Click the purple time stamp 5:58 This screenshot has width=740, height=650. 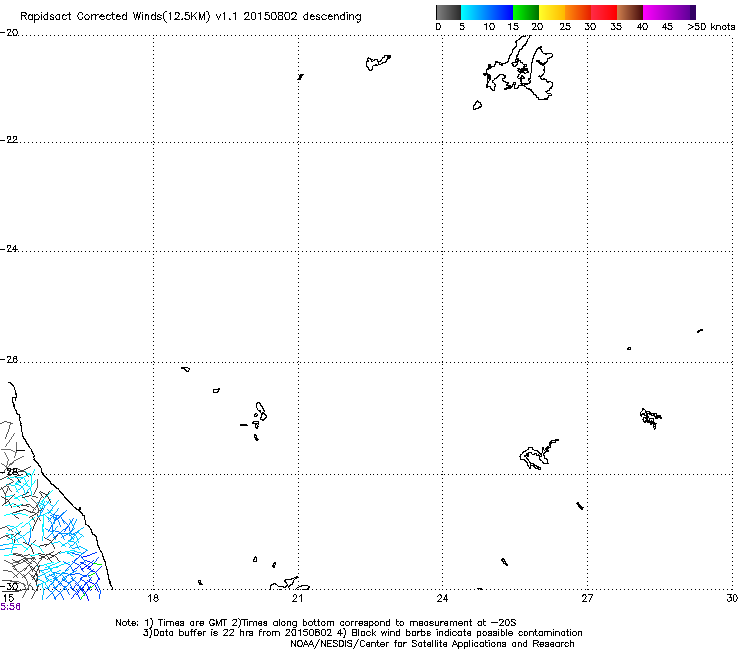[10, 607]
